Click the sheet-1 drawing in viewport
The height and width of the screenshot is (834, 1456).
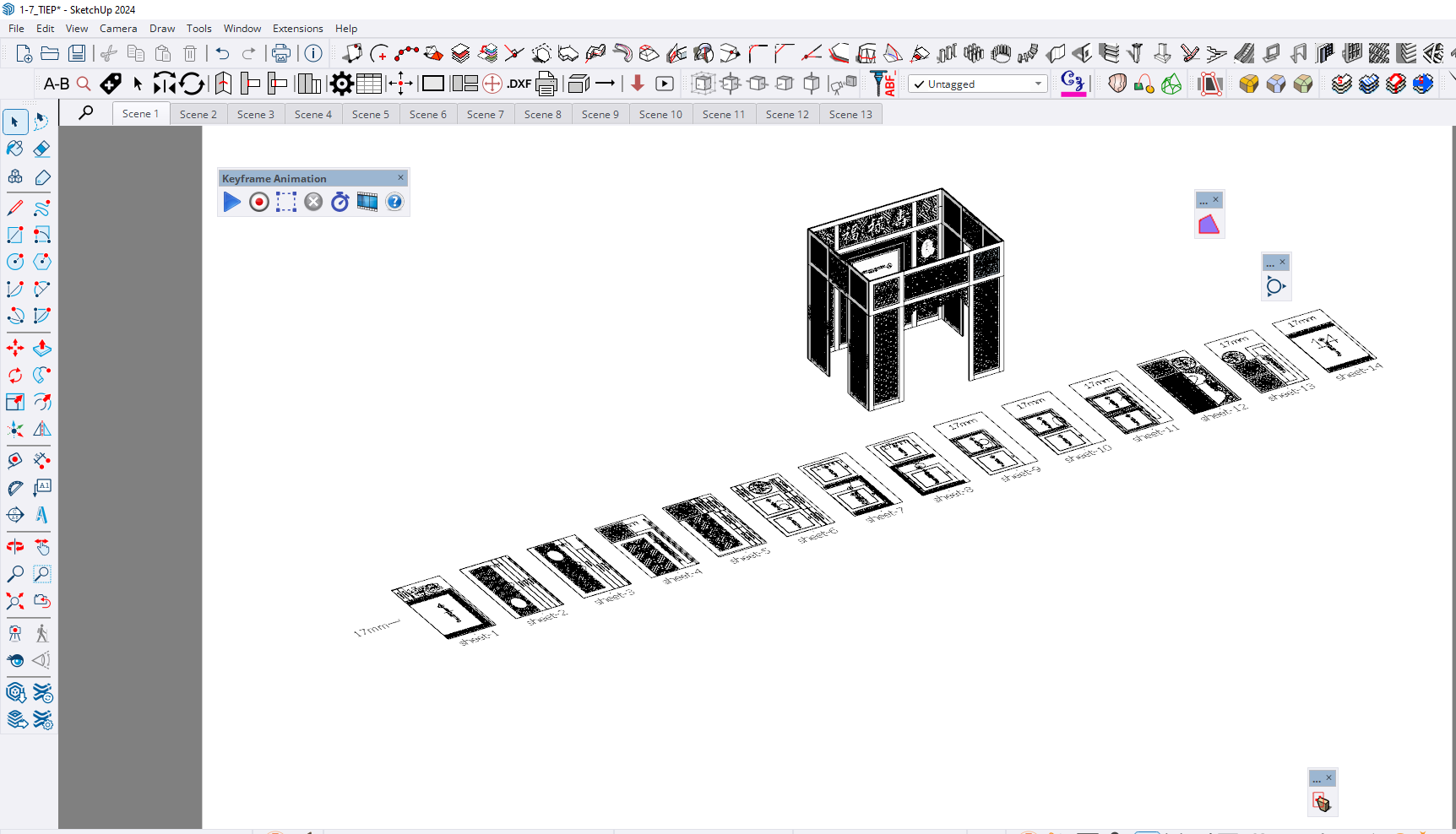point(448,612)
